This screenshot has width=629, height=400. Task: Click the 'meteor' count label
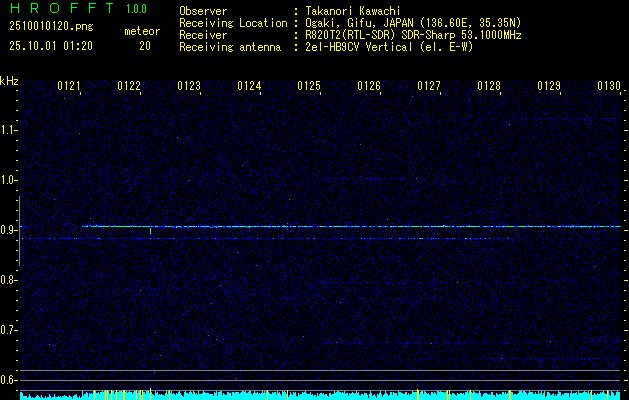point(142,31)
